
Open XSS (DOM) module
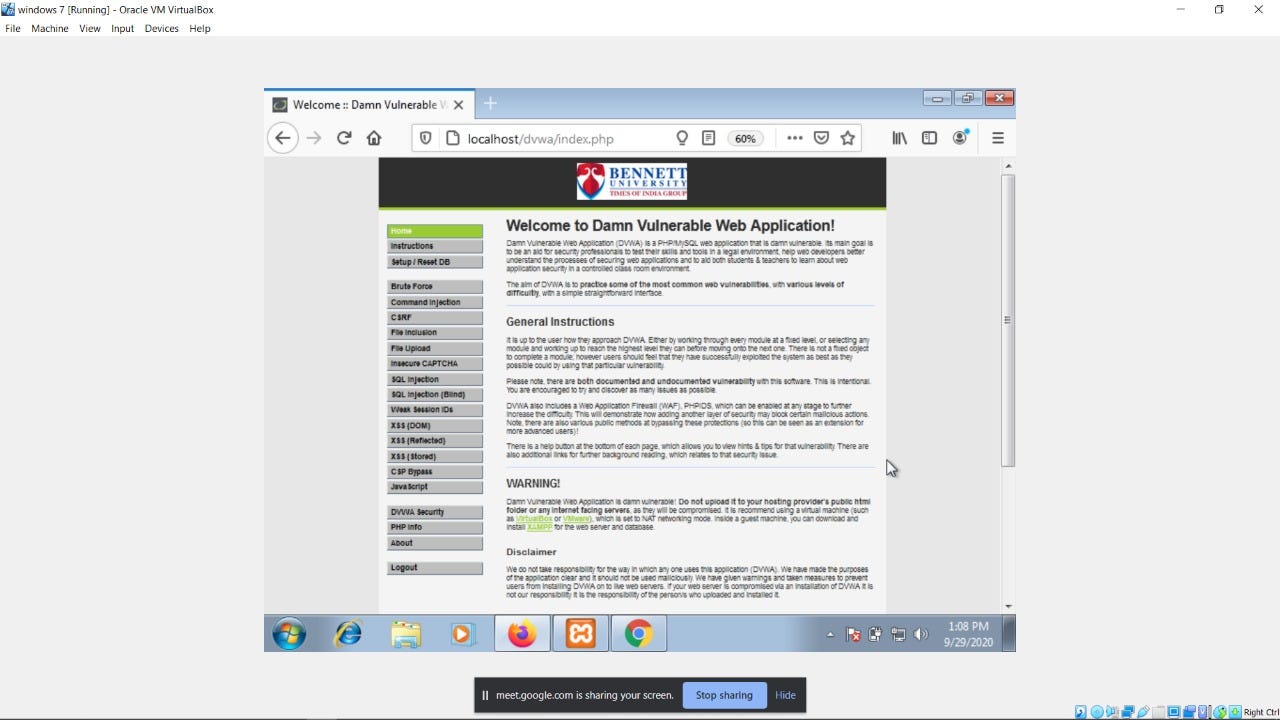point(435,425)
